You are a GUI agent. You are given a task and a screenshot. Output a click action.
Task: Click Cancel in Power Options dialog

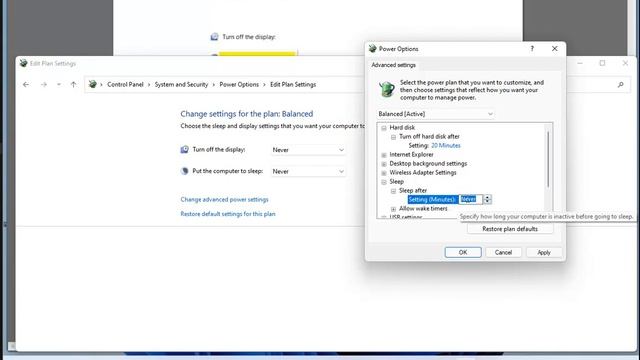(x=503, y=252)
